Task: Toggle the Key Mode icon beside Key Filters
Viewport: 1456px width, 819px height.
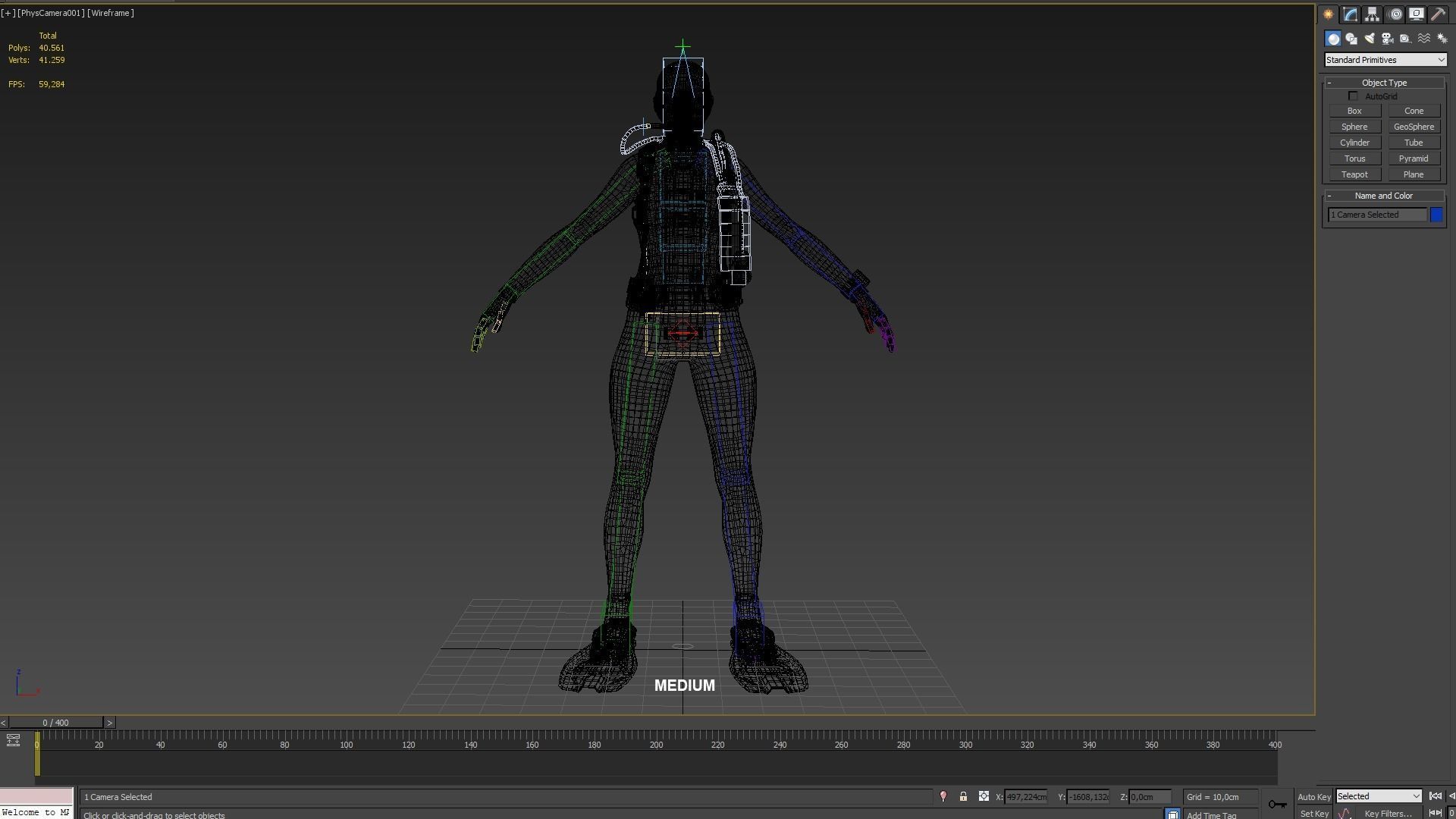Action: 1435,814
